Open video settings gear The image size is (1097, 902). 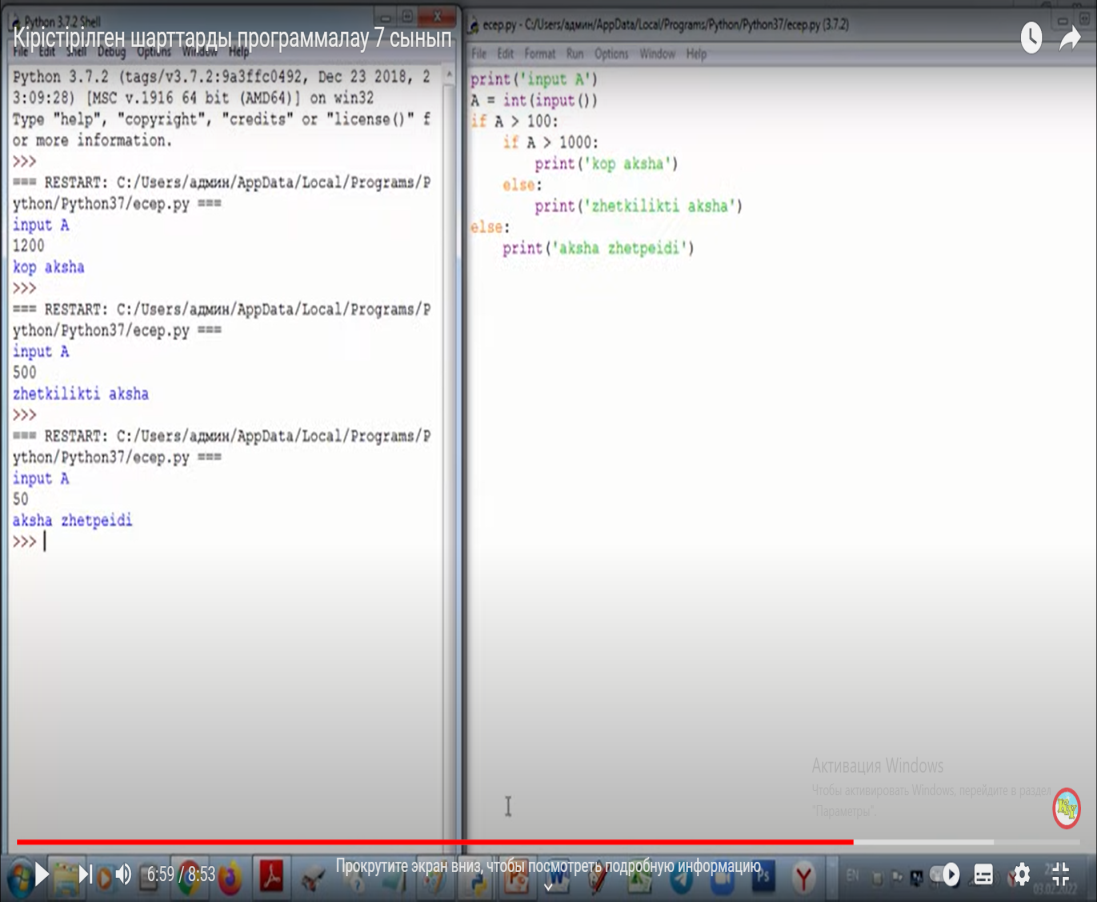(x=1021, y=874)
